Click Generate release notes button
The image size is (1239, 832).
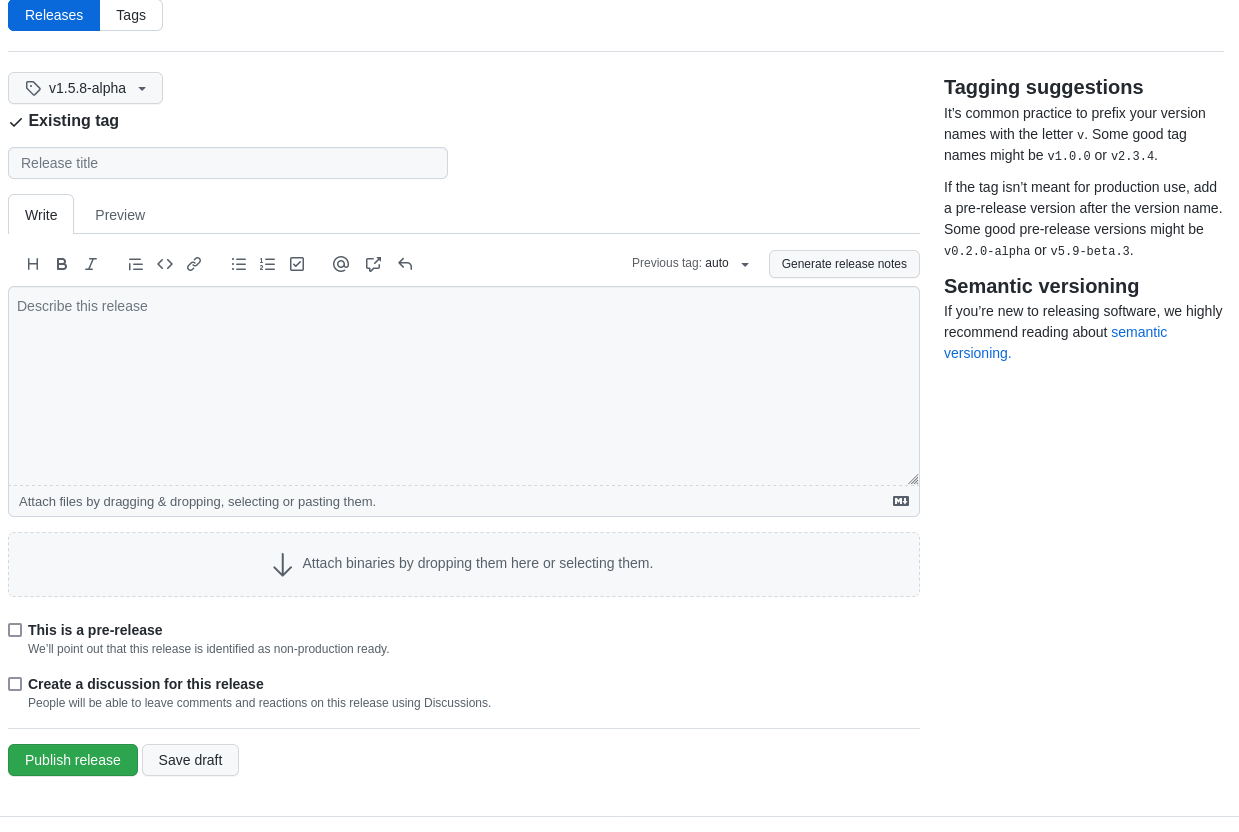pos(844,264)
